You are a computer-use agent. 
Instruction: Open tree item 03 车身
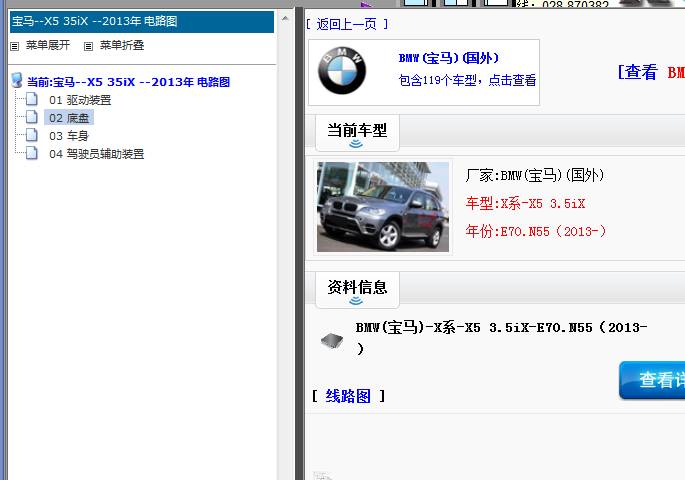click(69, 136)
